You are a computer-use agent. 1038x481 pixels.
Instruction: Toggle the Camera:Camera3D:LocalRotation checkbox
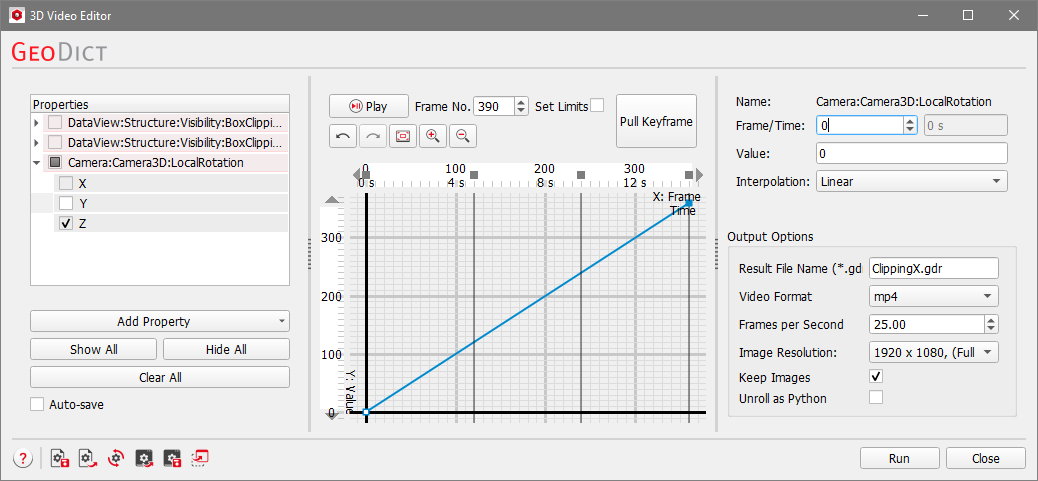click(56, 163)
